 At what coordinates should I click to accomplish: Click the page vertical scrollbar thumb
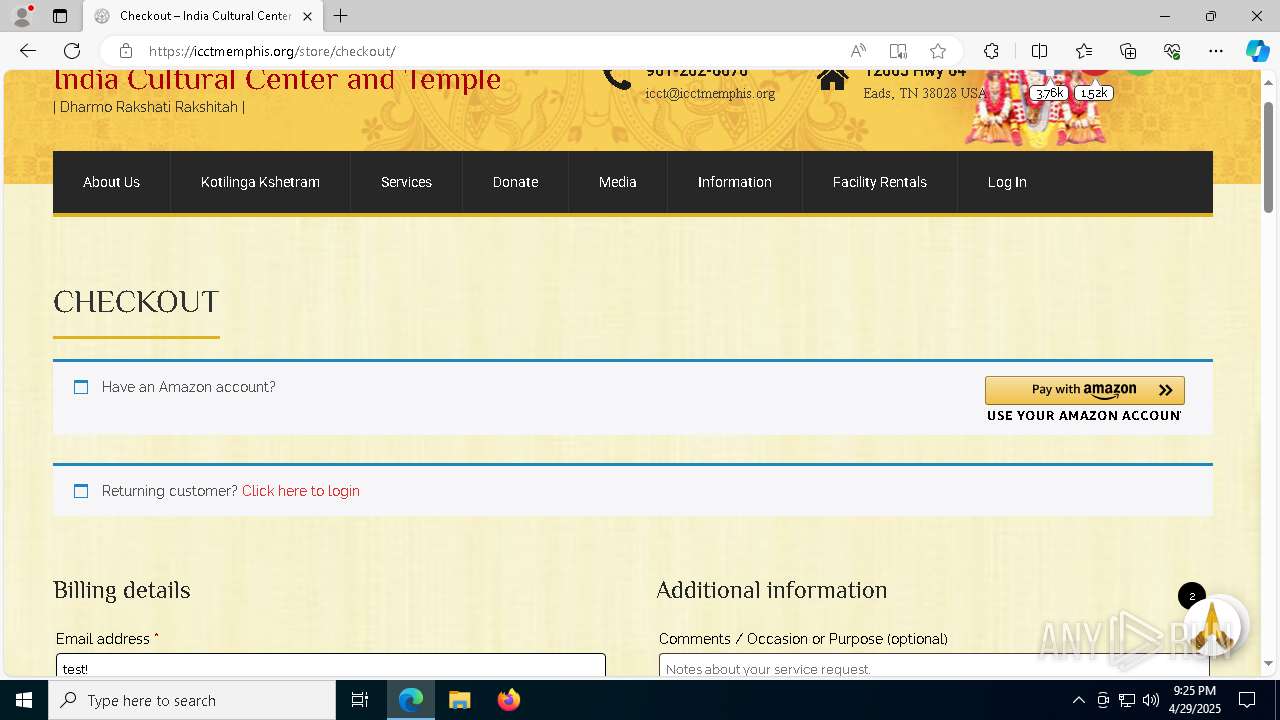1269,157
